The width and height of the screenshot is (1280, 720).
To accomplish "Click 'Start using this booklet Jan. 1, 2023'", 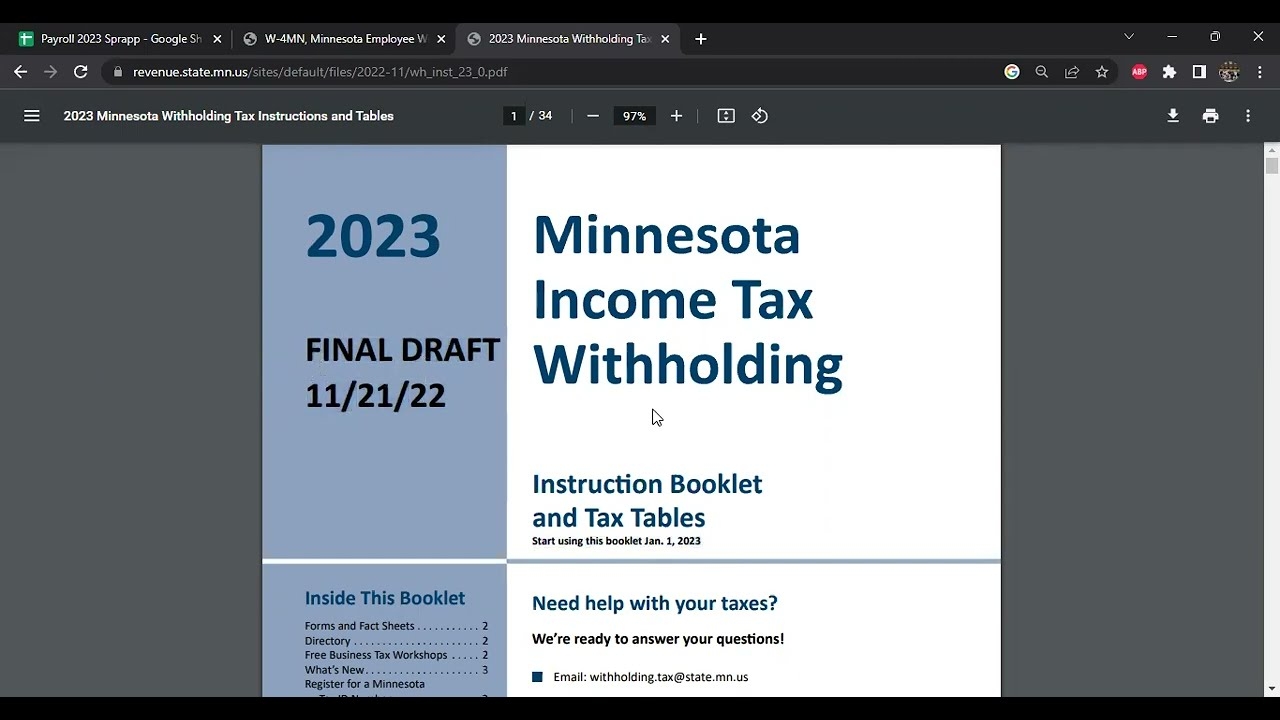I will click(x=616, y=541).
